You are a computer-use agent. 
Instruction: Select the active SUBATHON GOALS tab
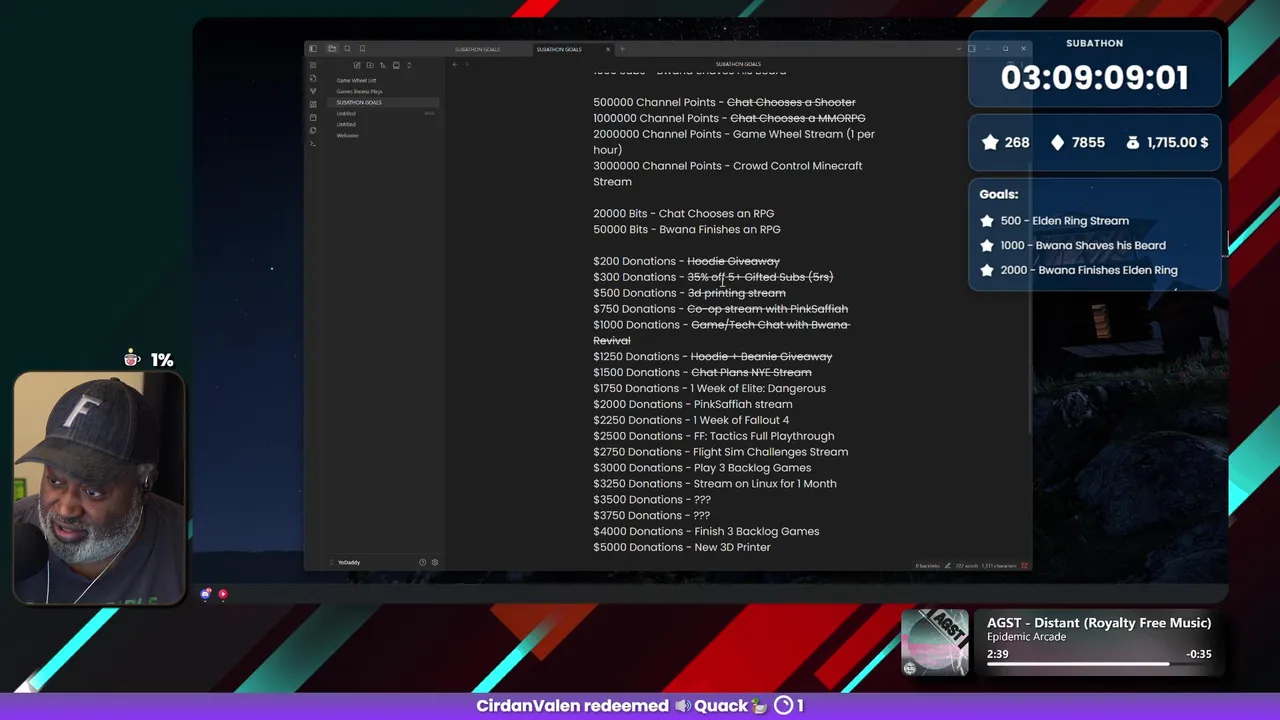point(559,49)
